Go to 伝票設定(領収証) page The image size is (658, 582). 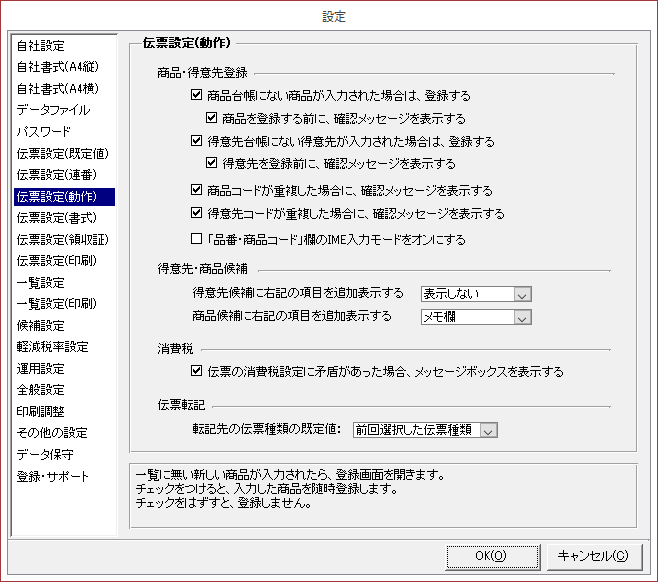click(64, 240)
